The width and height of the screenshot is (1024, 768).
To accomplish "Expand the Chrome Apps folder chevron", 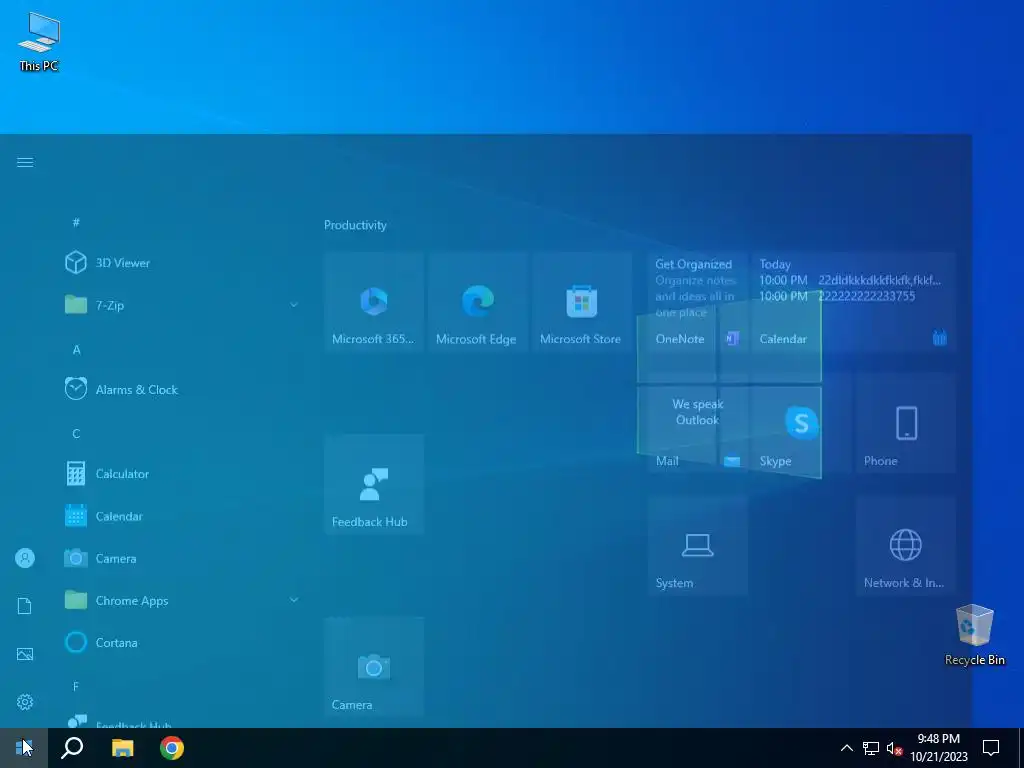I will pyautogui.click(x=294, y=600).
